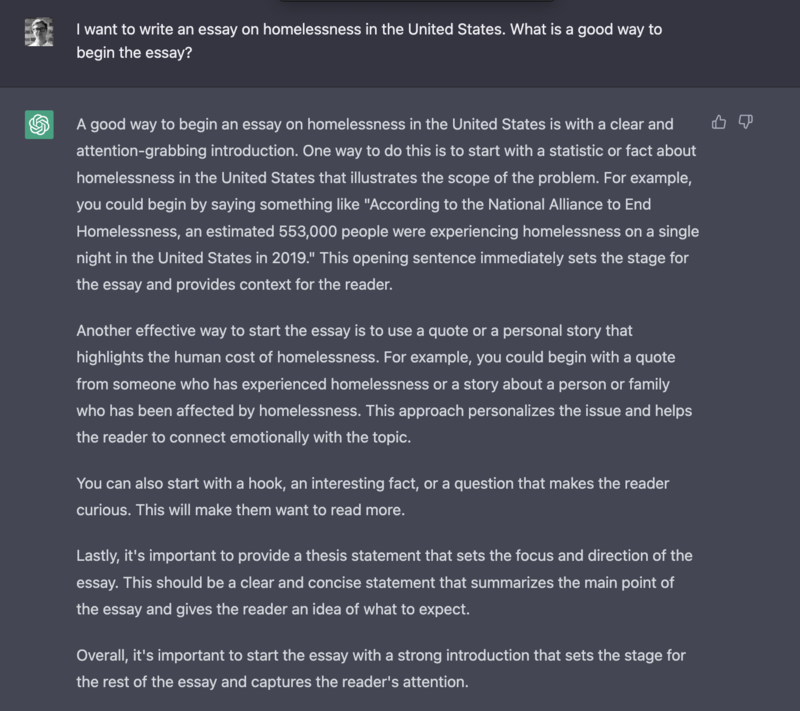Click the paragraph starting "Lastly, it's important"
The image size is (800, 711).
pos(385,581)
